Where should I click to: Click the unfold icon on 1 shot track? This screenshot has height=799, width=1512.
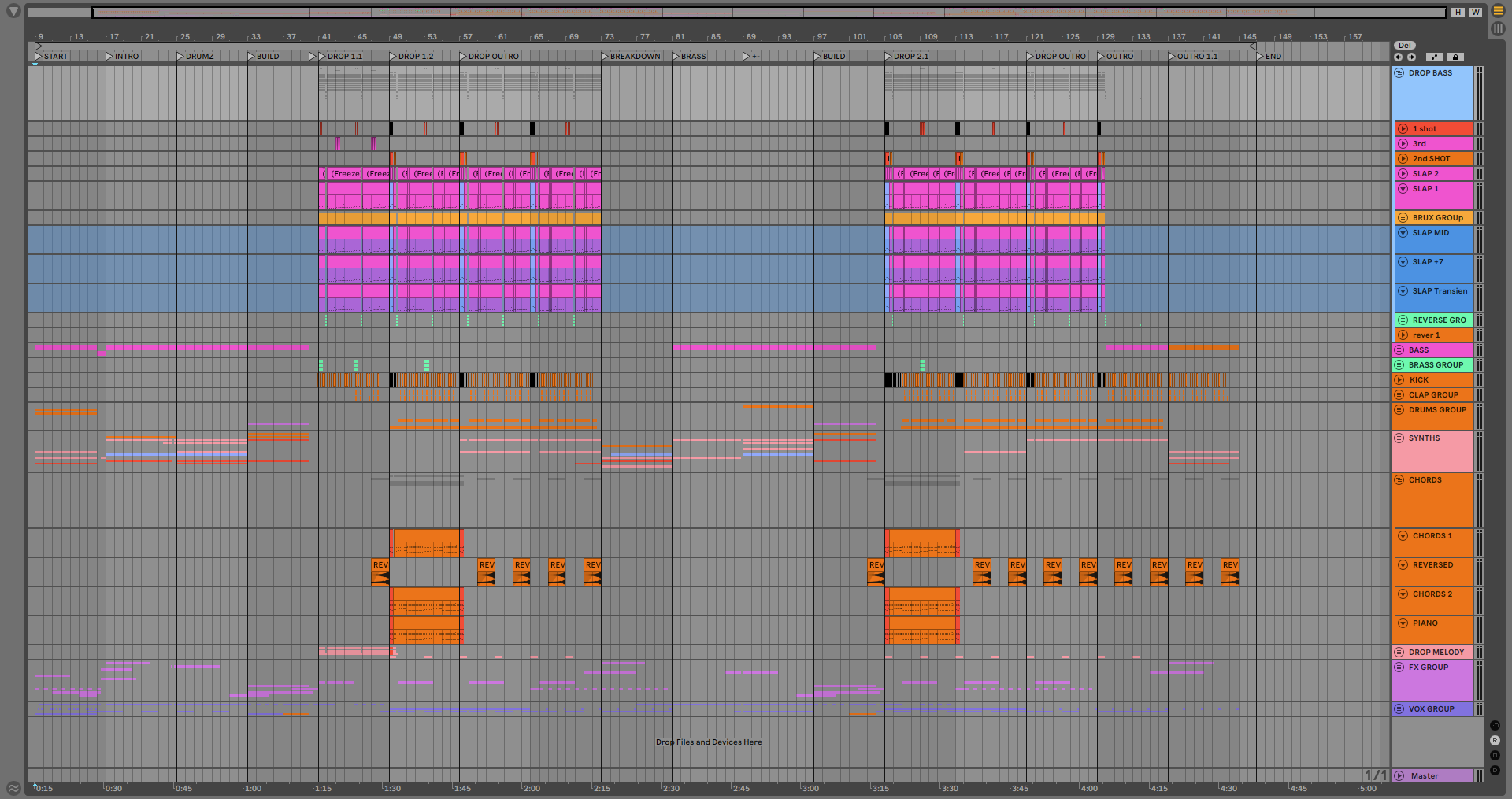(x=1403, y=128)
